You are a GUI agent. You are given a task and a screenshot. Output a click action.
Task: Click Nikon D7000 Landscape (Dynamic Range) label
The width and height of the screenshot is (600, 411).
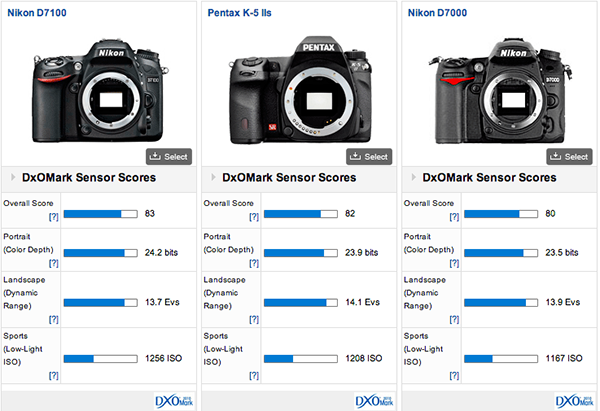tap(425, 293)
